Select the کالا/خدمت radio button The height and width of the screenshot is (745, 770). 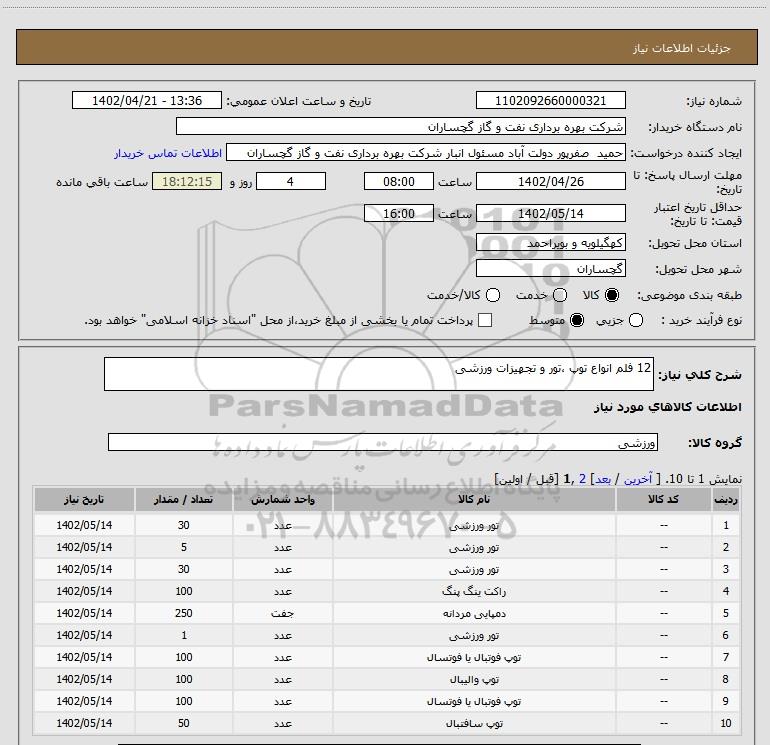point(493,295)
